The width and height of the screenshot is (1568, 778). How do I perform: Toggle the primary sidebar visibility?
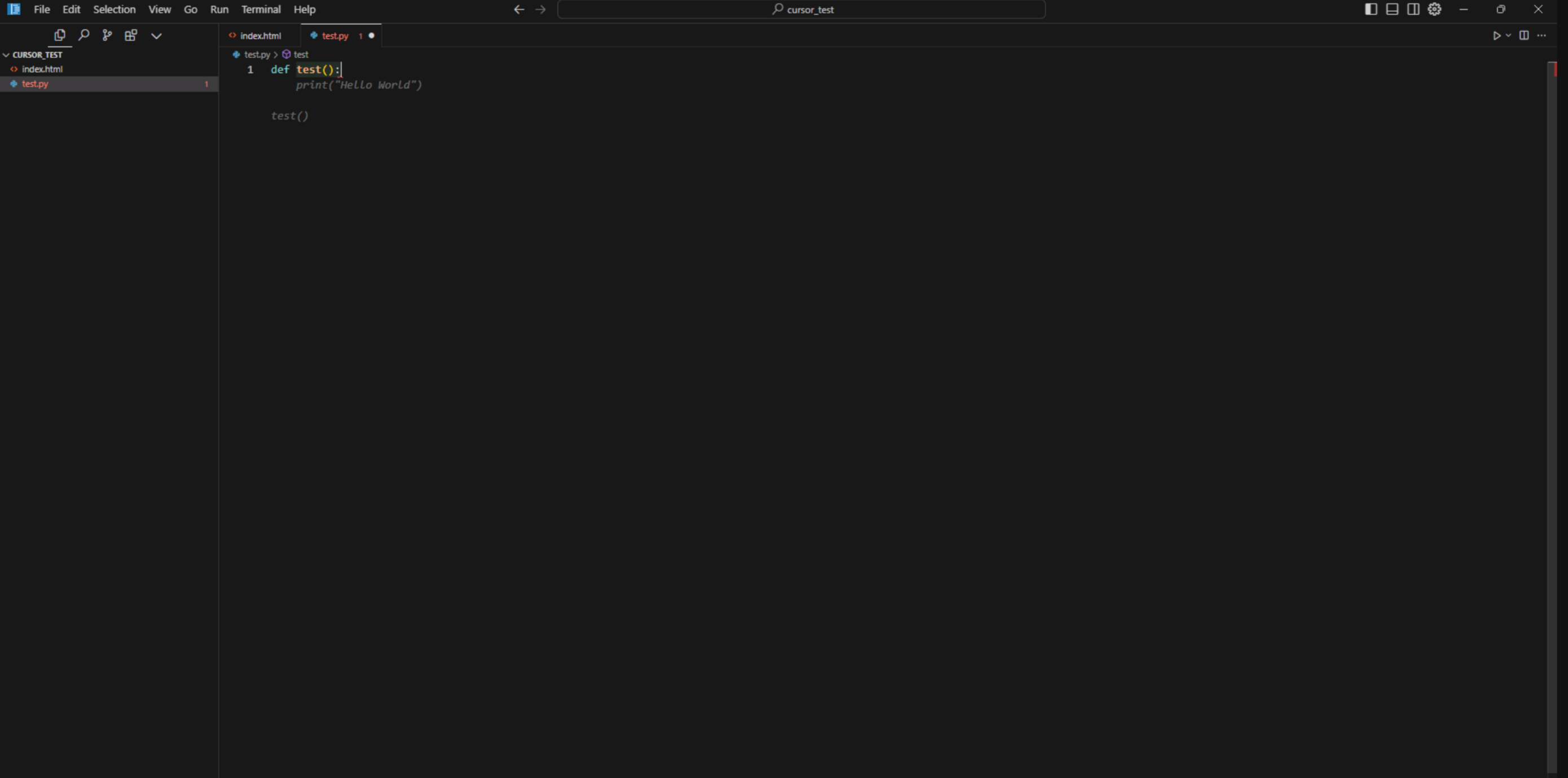pos(1371,9)
